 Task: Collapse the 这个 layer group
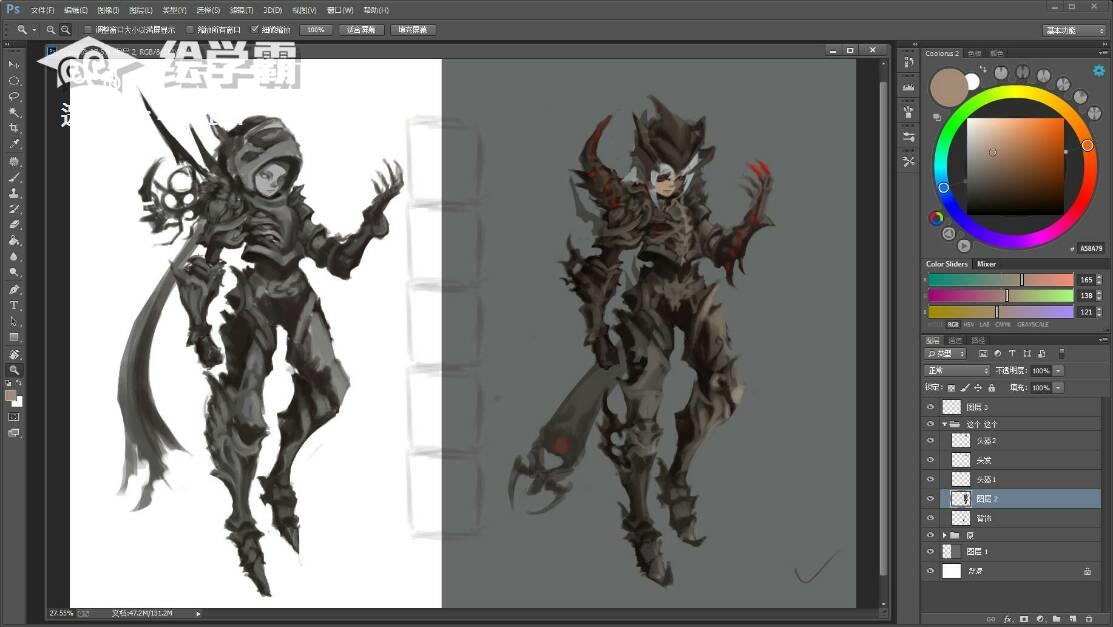[x=945, y=424]
